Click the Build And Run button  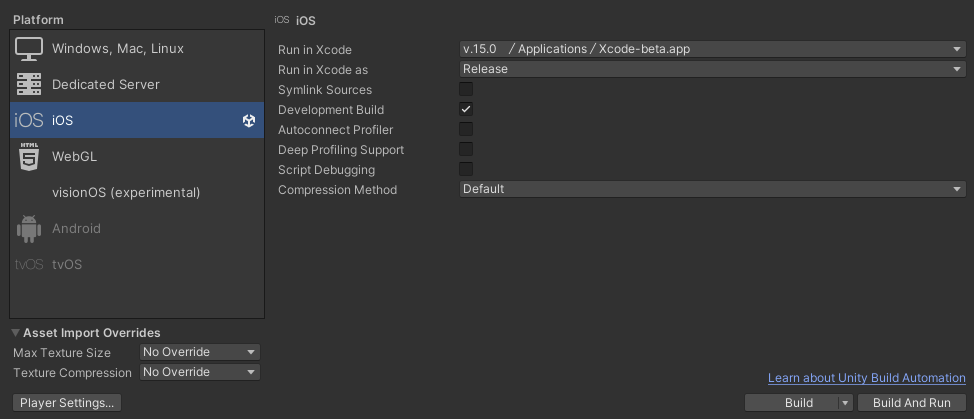pos(911,403)
